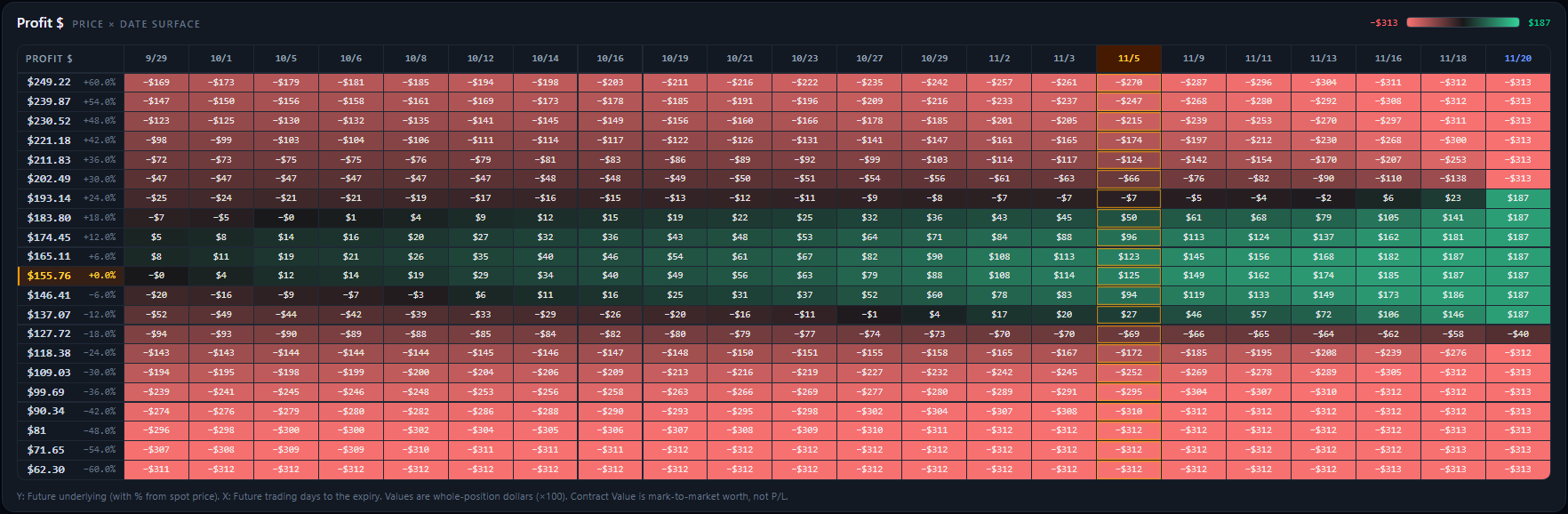Image resolution: width=1568 pixels, height=514 pixels.
Task: Select the 11/9 date column header
Action: (x=1194, y=58)
